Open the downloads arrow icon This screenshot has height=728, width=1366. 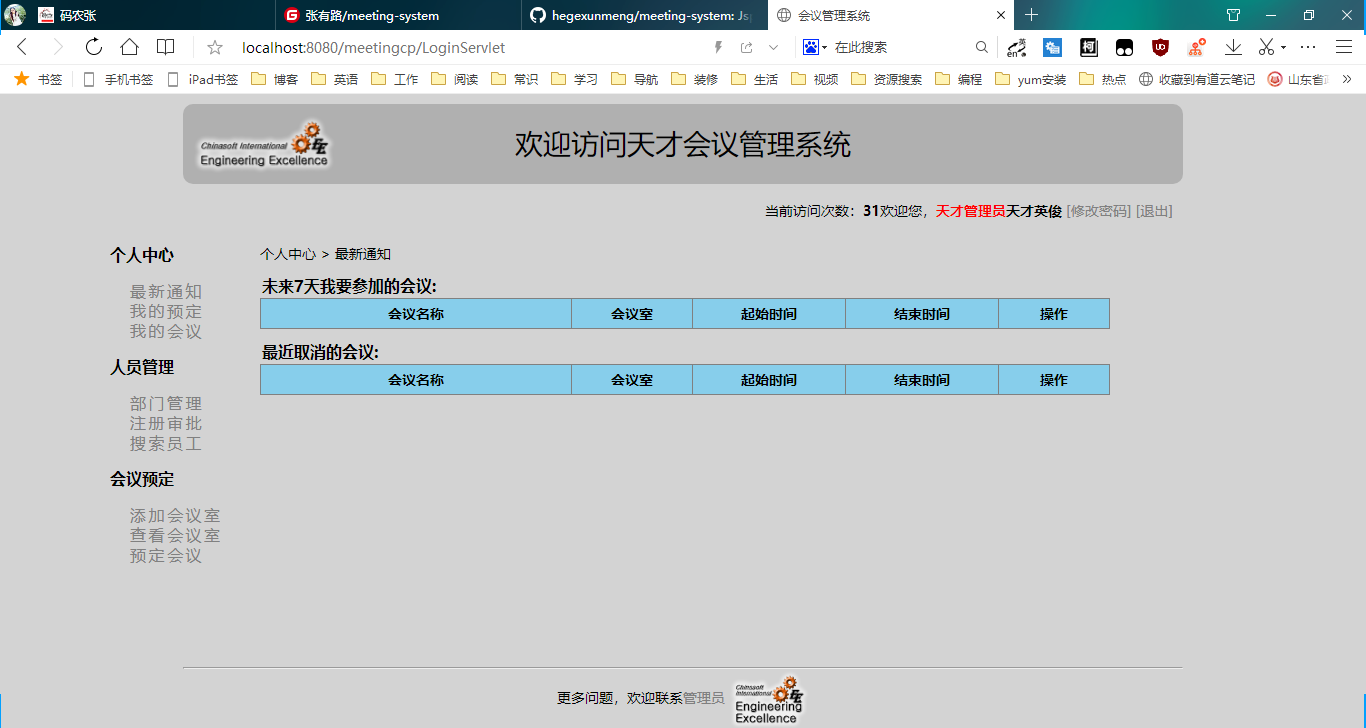(1233, 46)
